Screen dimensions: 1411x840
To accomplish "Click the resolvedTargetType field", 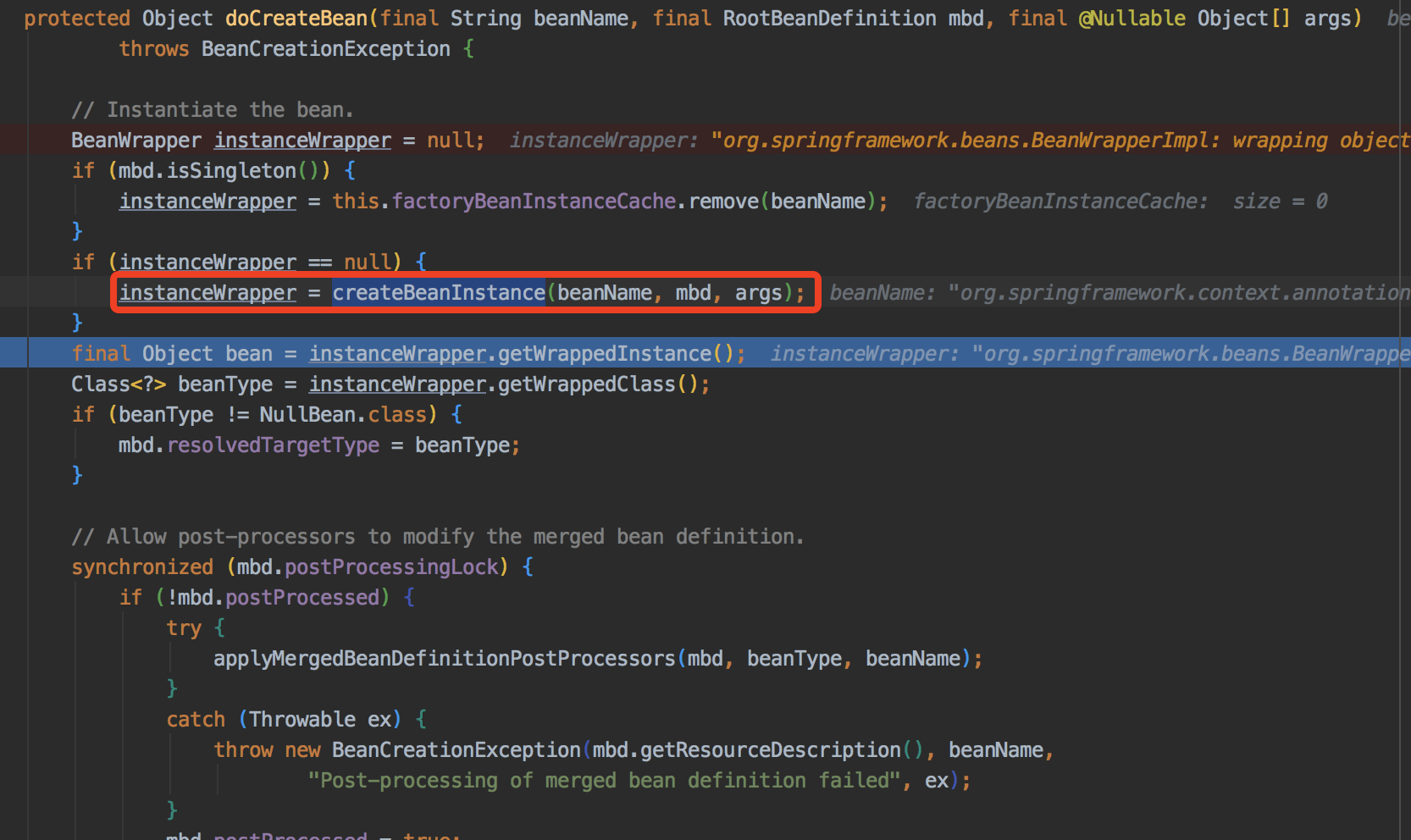I will click(x=273, y=445).
